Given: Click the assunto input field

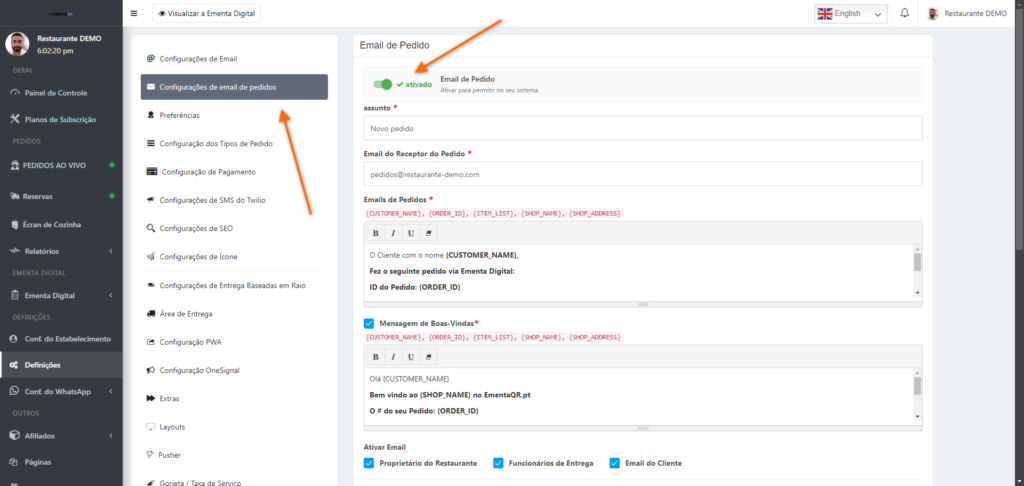Looking at the screenshot, I should coord(642,128).
